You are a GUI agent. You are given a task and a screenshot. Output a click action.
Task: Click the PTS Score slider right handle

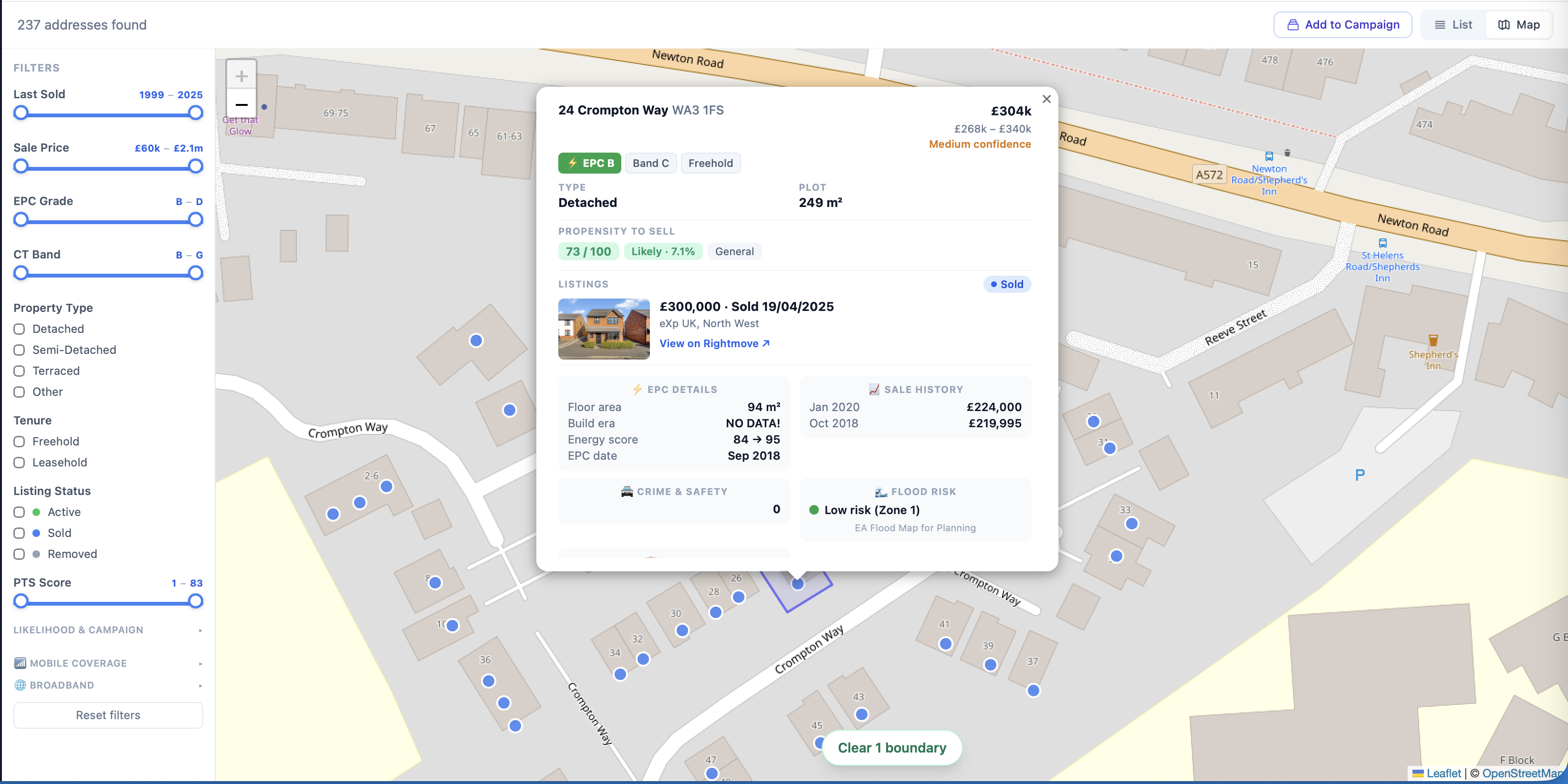tap(195, 601)
